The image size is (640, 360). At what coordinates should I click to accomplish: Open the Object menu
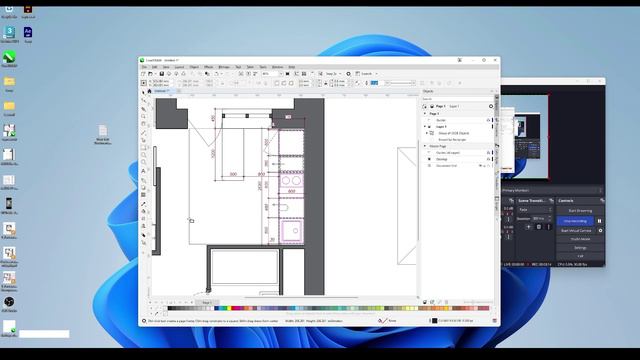click(x=194, y=67)
